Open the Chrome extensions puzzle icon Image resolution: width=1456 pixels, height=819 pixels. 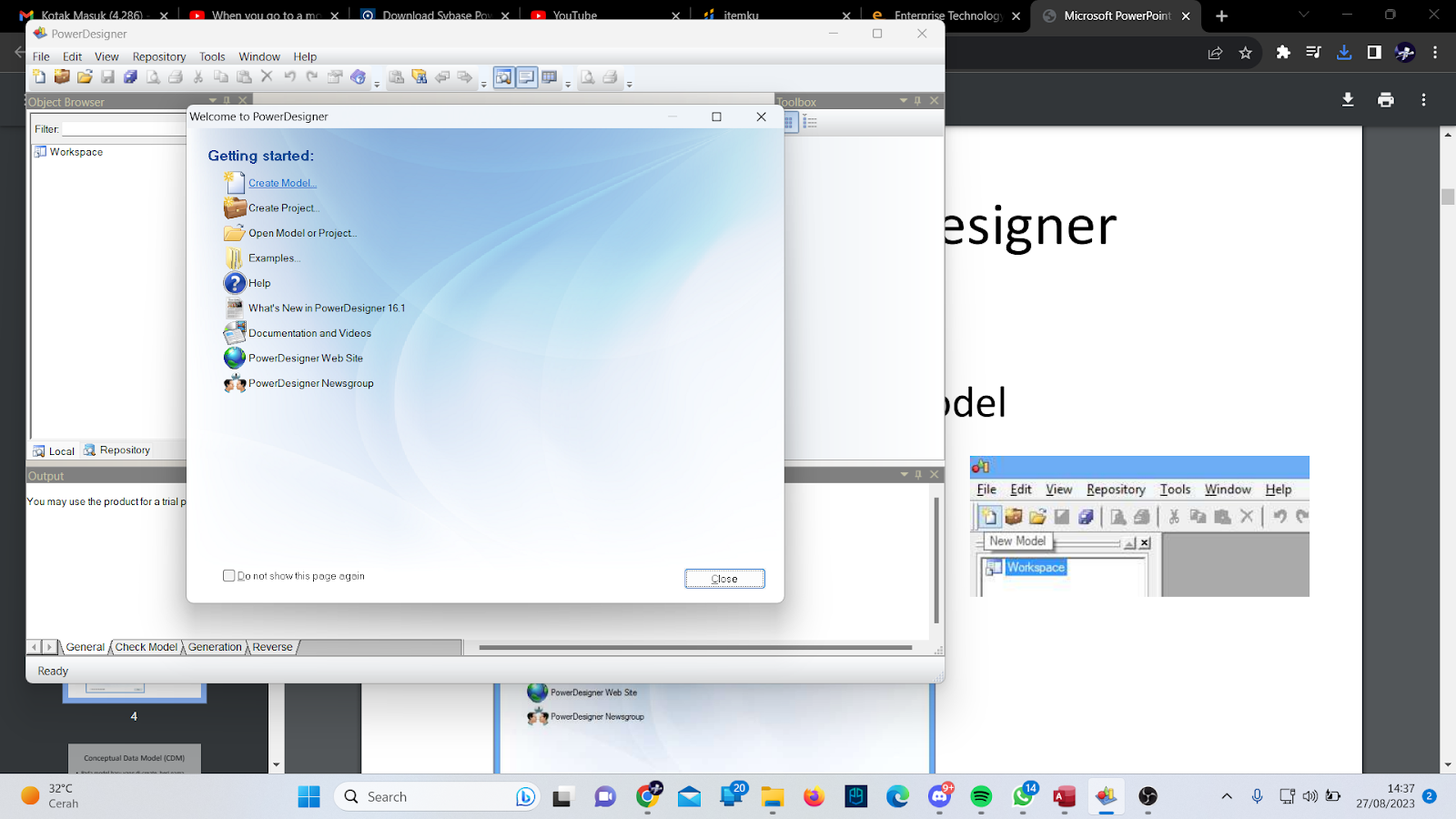pos(1283,53)
